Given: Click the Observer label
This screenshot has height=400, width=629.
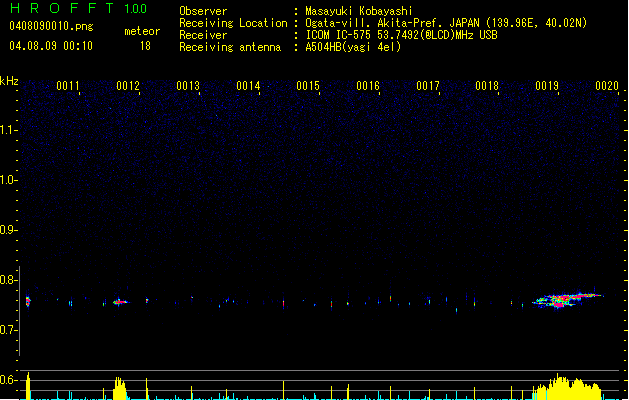Looking at the screenshot, I should tap(203, 11).
